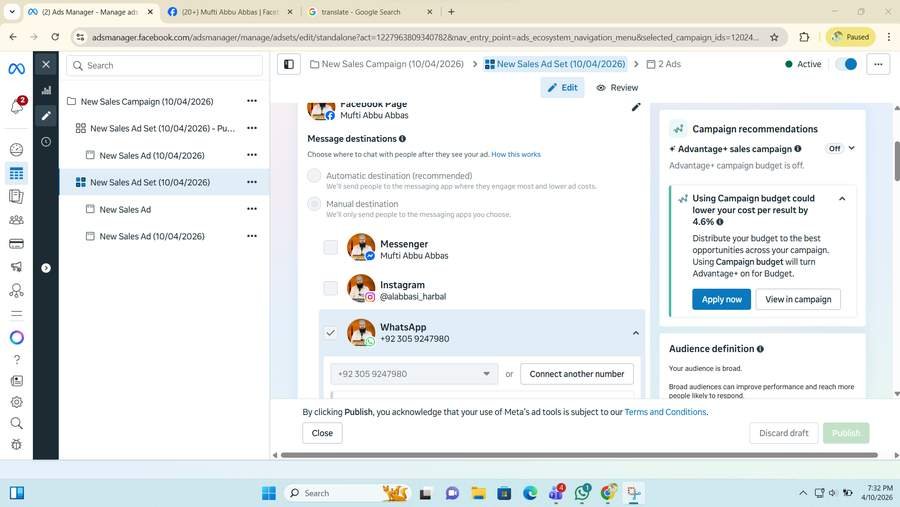The width and height of the screenshot is (900, 507).
Task: Uncheck the WhatsApp destination checkbox
Action: pos(331,332)
